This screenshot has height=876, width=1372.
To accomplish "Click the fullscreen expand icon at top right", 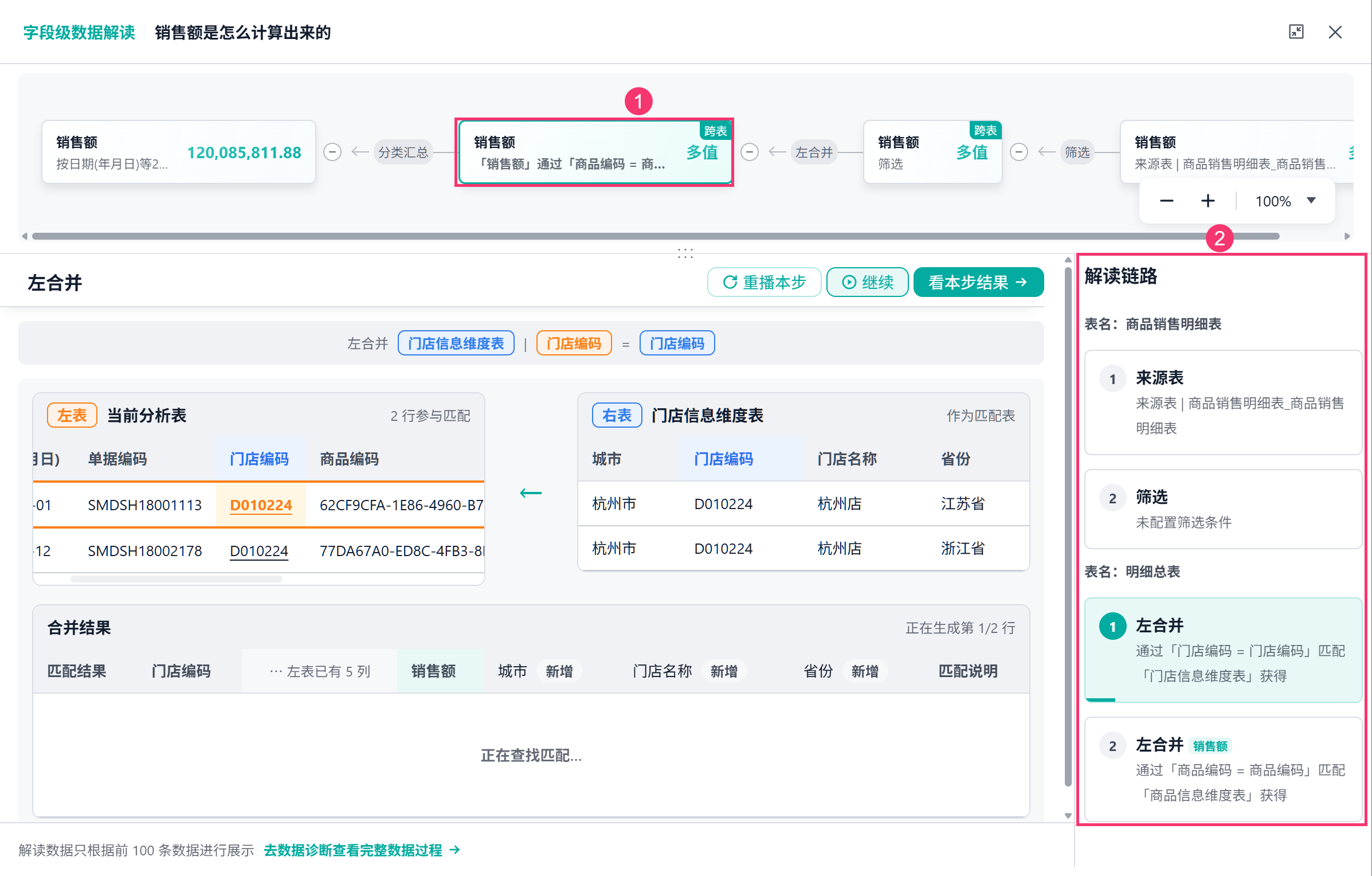I will (x=1296, y=32).
